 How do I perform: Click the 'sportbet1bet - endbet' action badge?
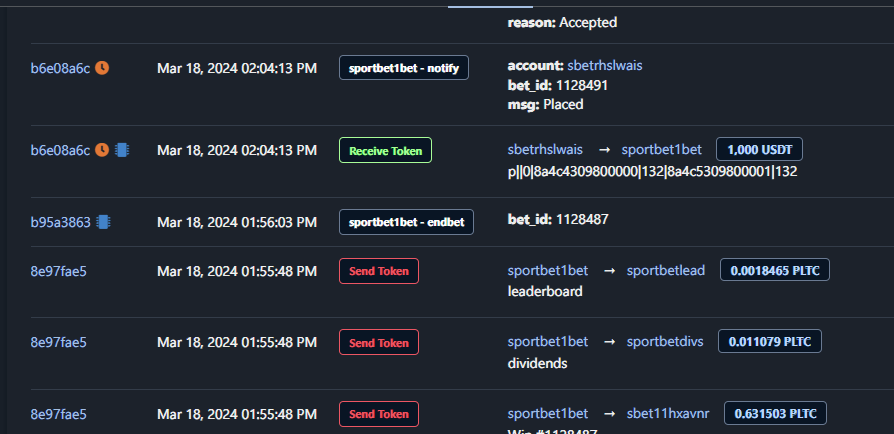pos(406,222)
